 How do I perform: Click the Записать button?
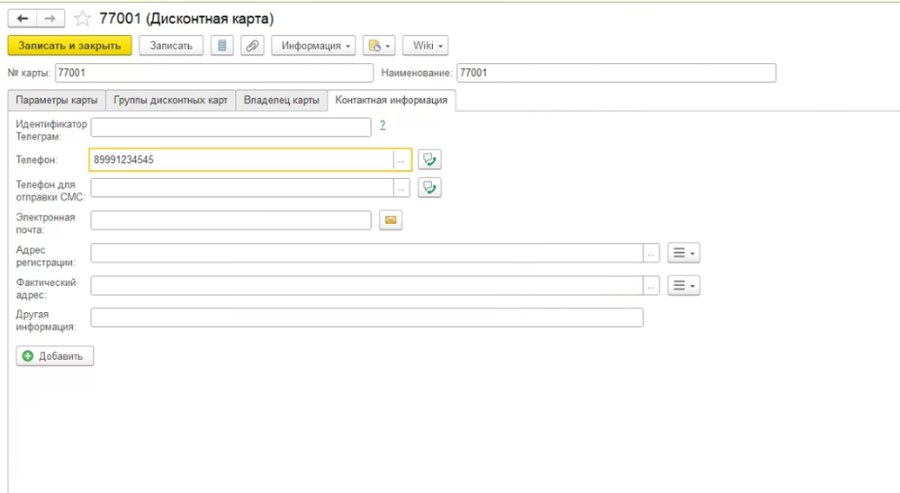[171, 45]
